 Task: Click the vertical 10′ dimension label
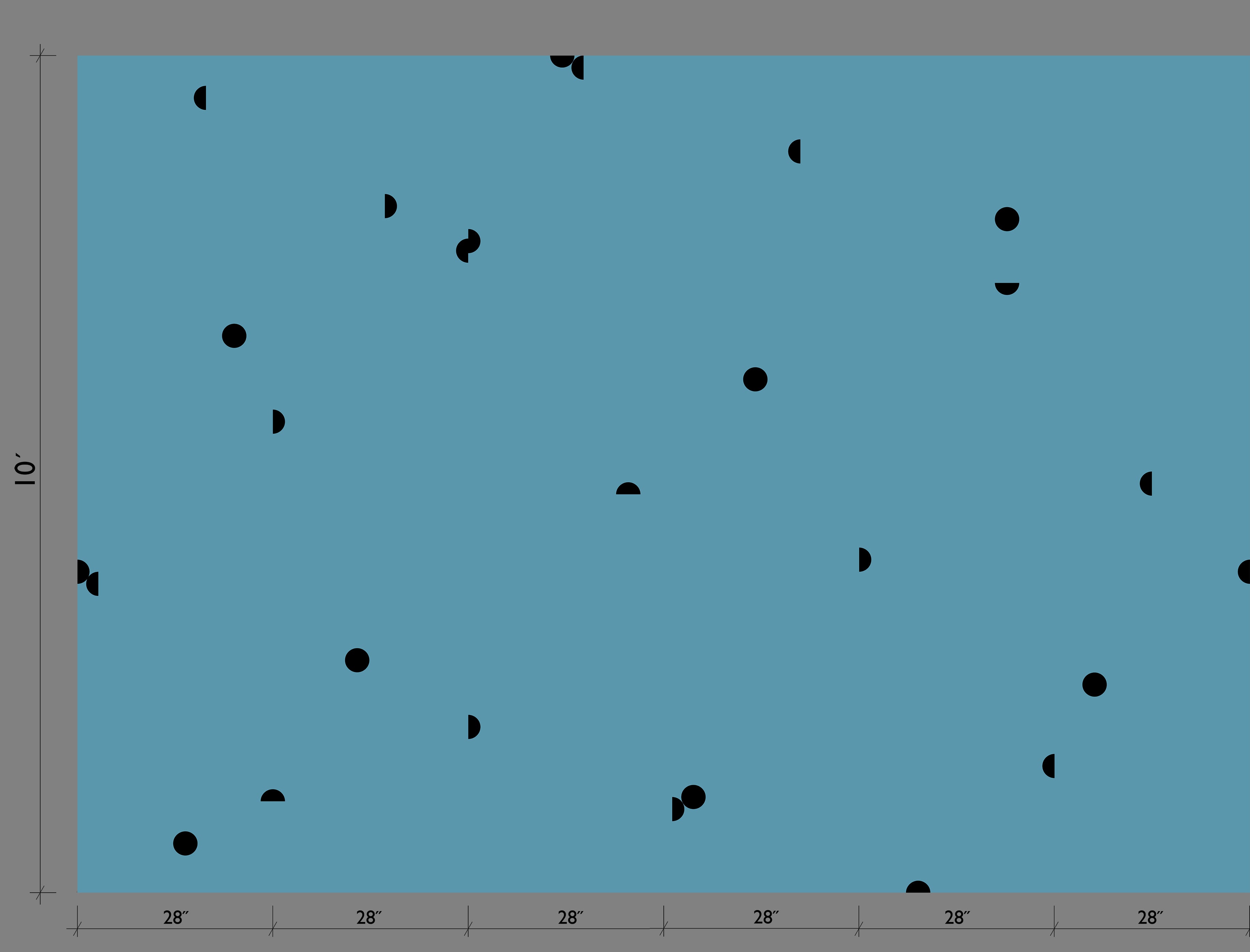[x=25, y=469]
